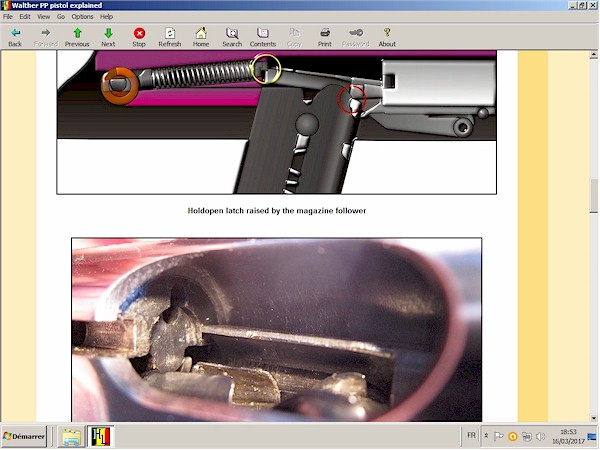Close the Walther PP pistol explained window
This screenshot has width=600, height=450.
coord(592,5)
